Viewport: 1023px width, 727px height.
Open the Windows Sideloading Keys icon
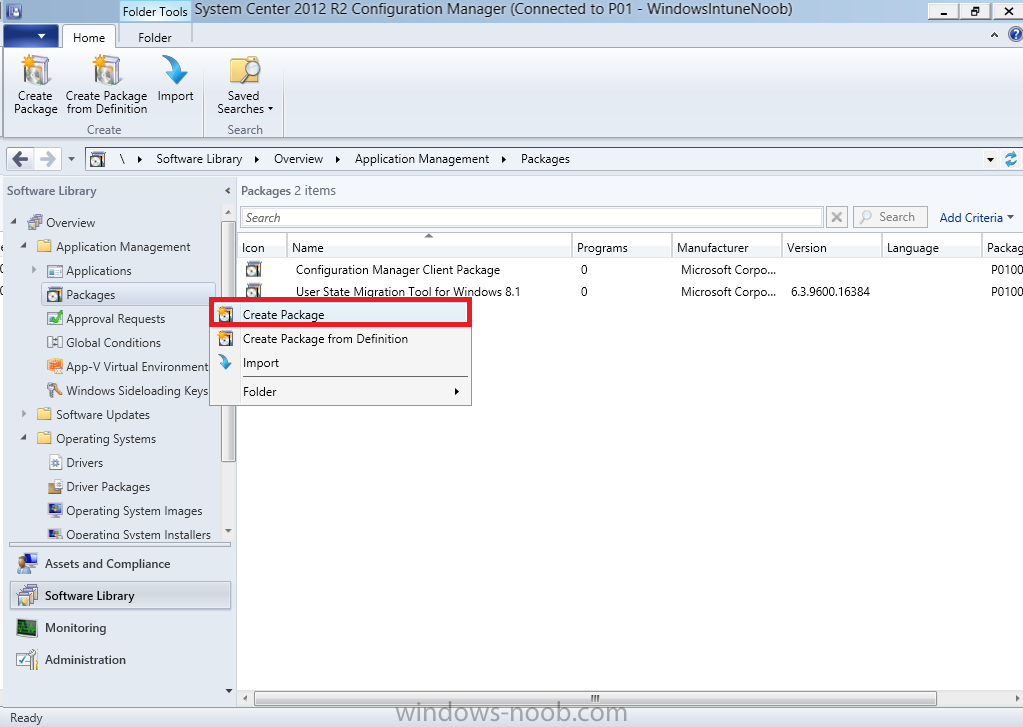(x=55, y=390)
